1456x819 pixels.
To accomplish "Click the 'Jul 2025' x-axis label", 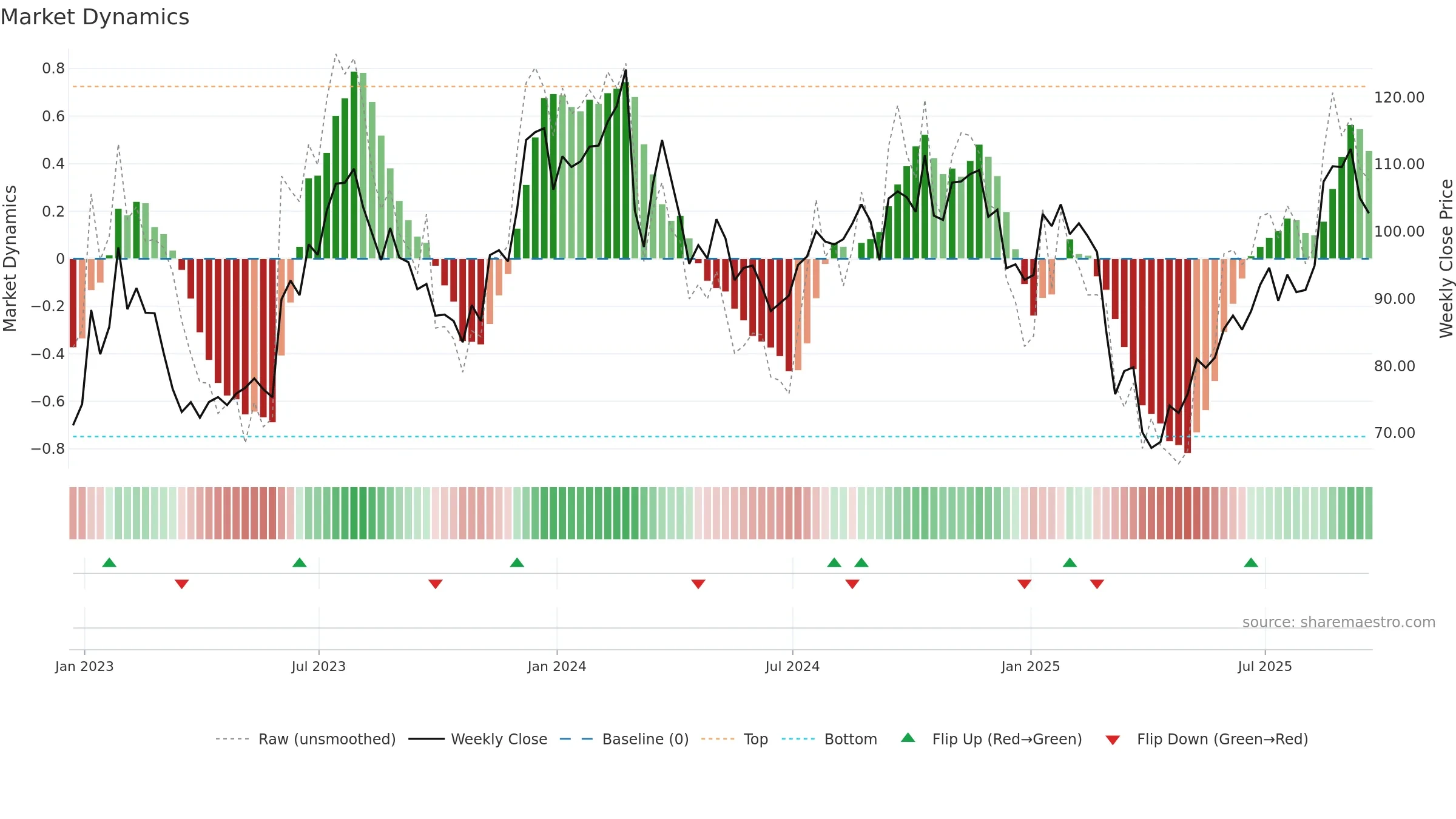I will coord(1265,667).
